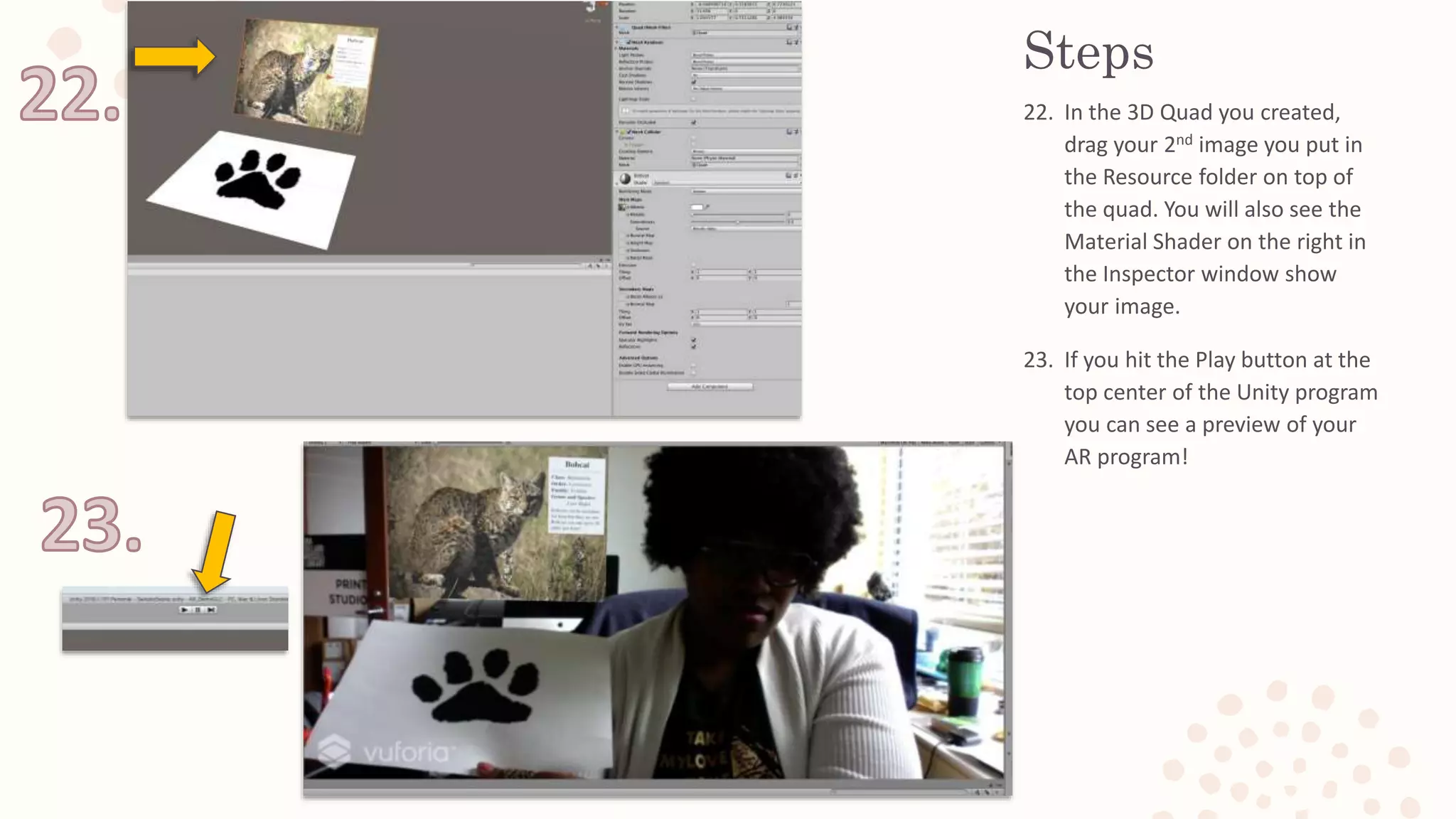This screenshot has height=819, width=1456.
Task: Open the Cooking Options dropdown
Action: click(x=746, y=151)
